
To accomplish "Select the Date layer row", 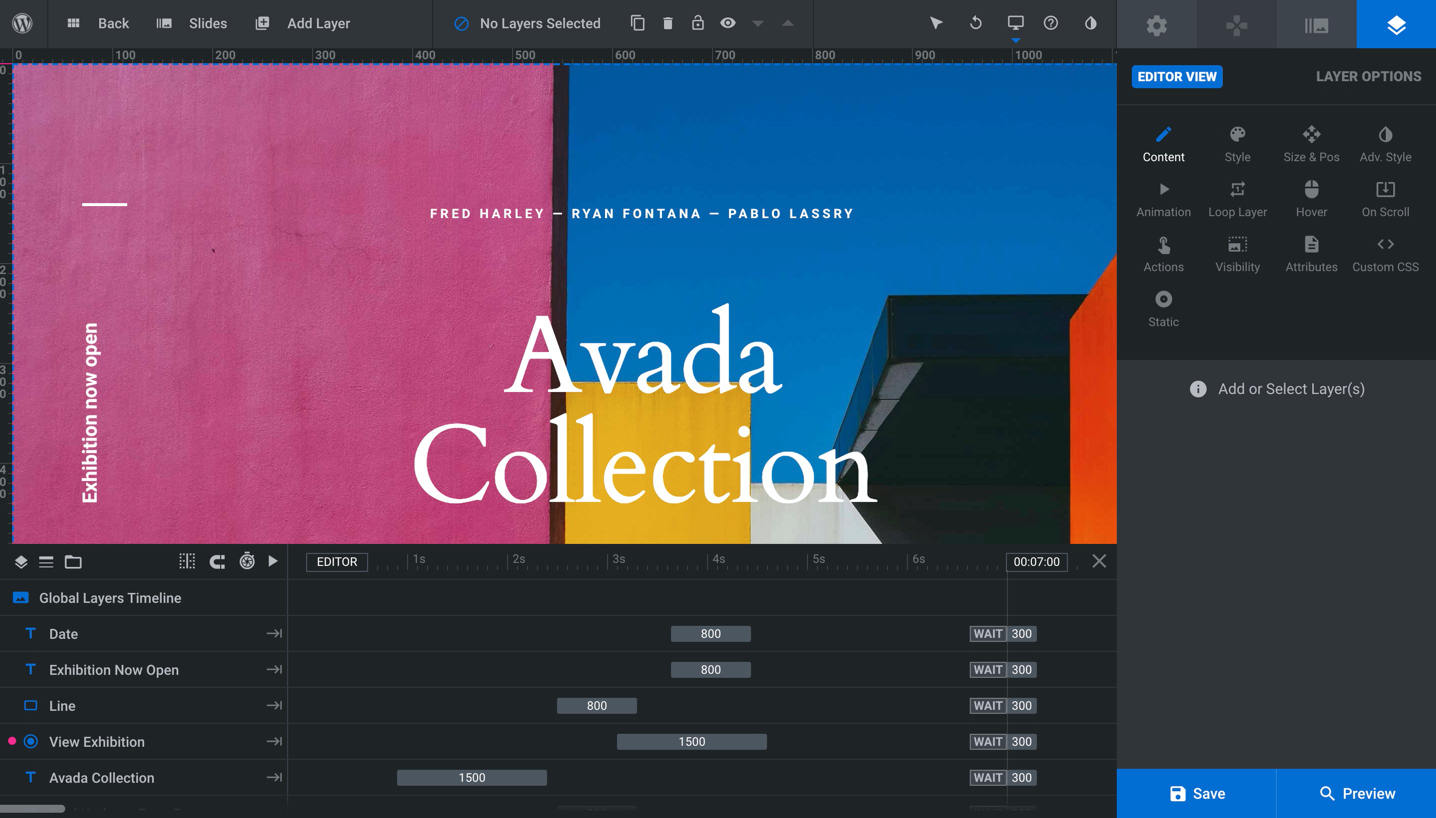I will pyautogui.click(x=144, y=634).
